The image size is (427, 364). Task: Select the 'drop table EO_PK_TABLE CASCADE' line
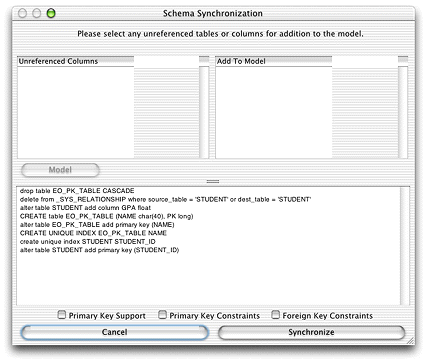click(x=77, y=191)
